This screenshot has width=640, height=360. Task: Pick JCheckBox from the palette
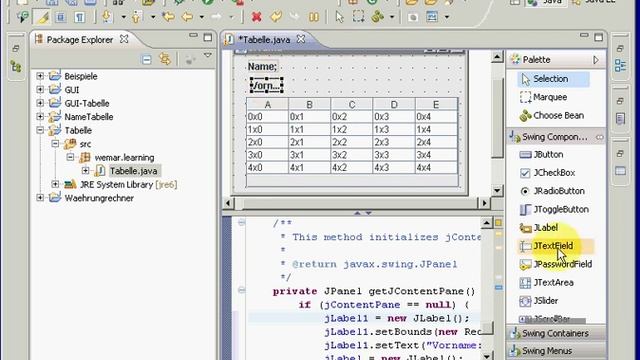pyautogui.click(x=547, y=173)
